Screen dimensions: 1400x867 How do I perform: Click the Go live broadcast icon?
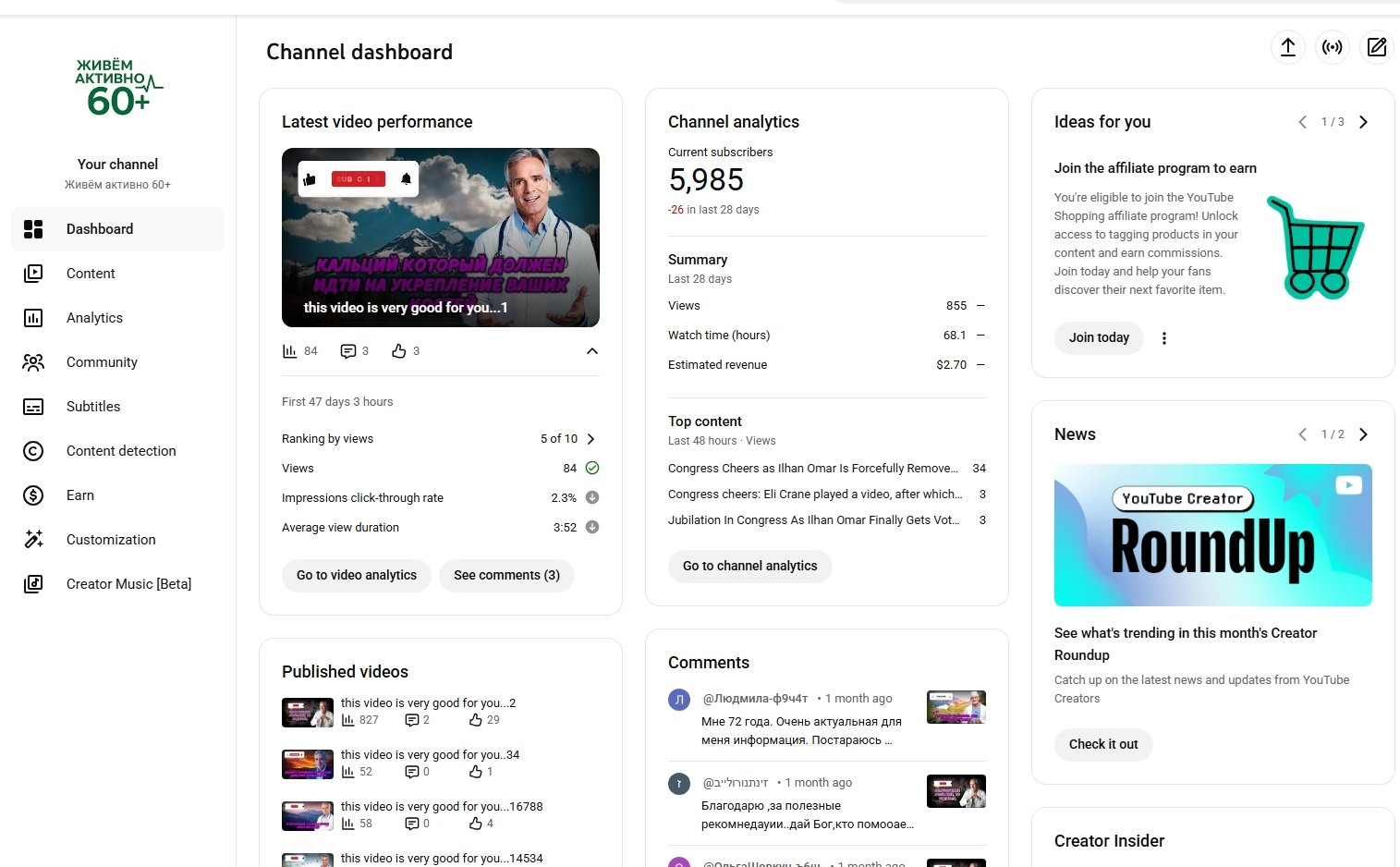tap(1332, 47)
